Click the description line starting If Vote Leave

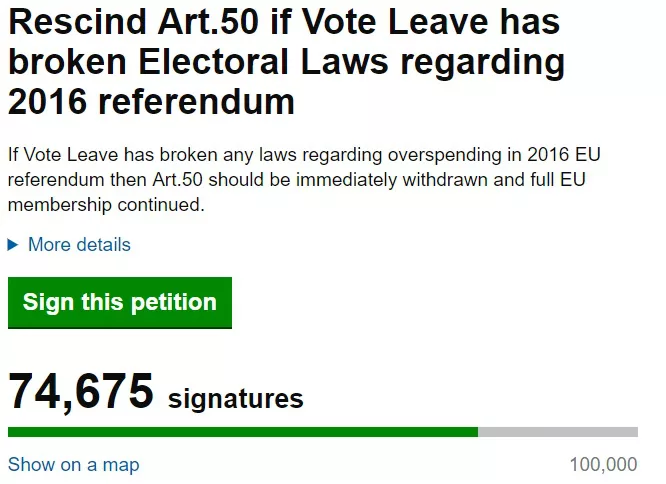coord(304,155)
